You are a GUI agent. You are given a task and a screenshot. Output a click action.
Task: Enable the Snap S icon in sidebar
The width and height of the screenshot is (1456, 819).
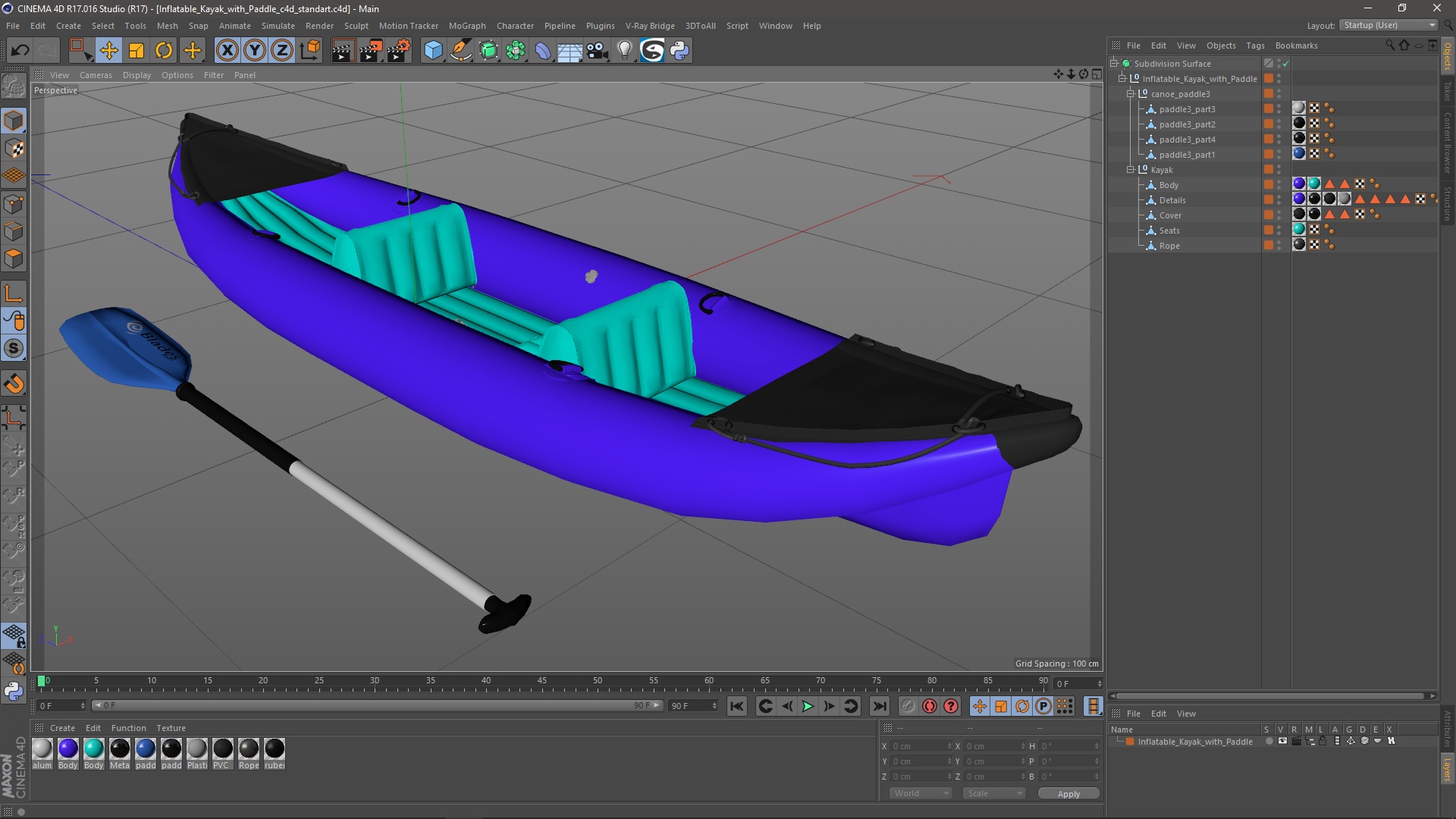click(x=14, y=349)
